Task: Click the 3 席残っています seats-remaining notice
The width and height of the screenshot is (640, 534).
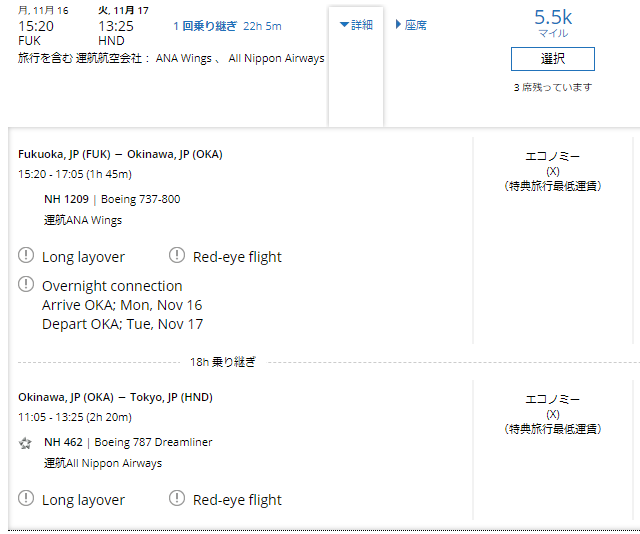Action: click(553, 87)
